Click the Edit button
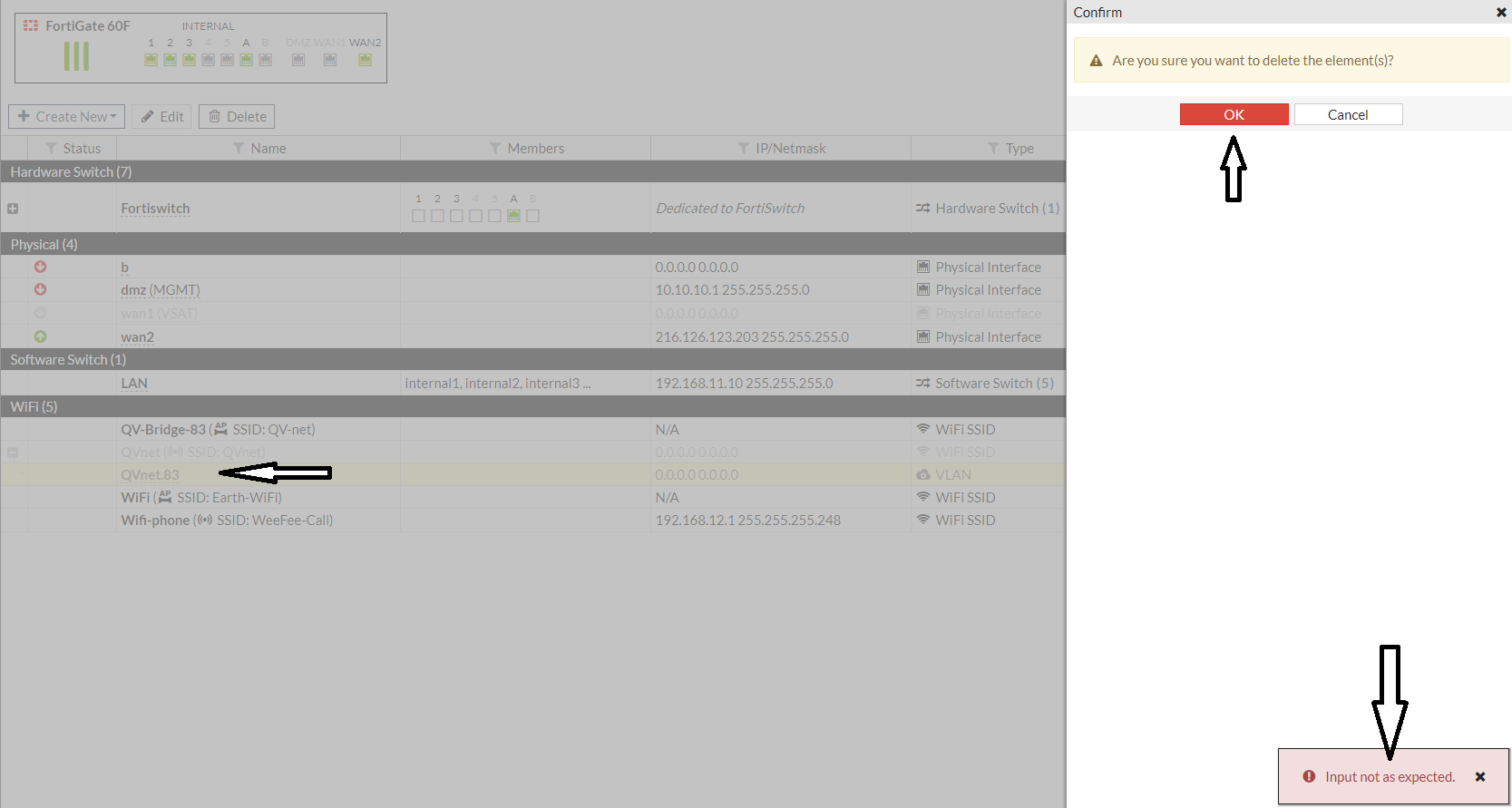The width and height of the screenshot is (1512, 808). [161, 116]
